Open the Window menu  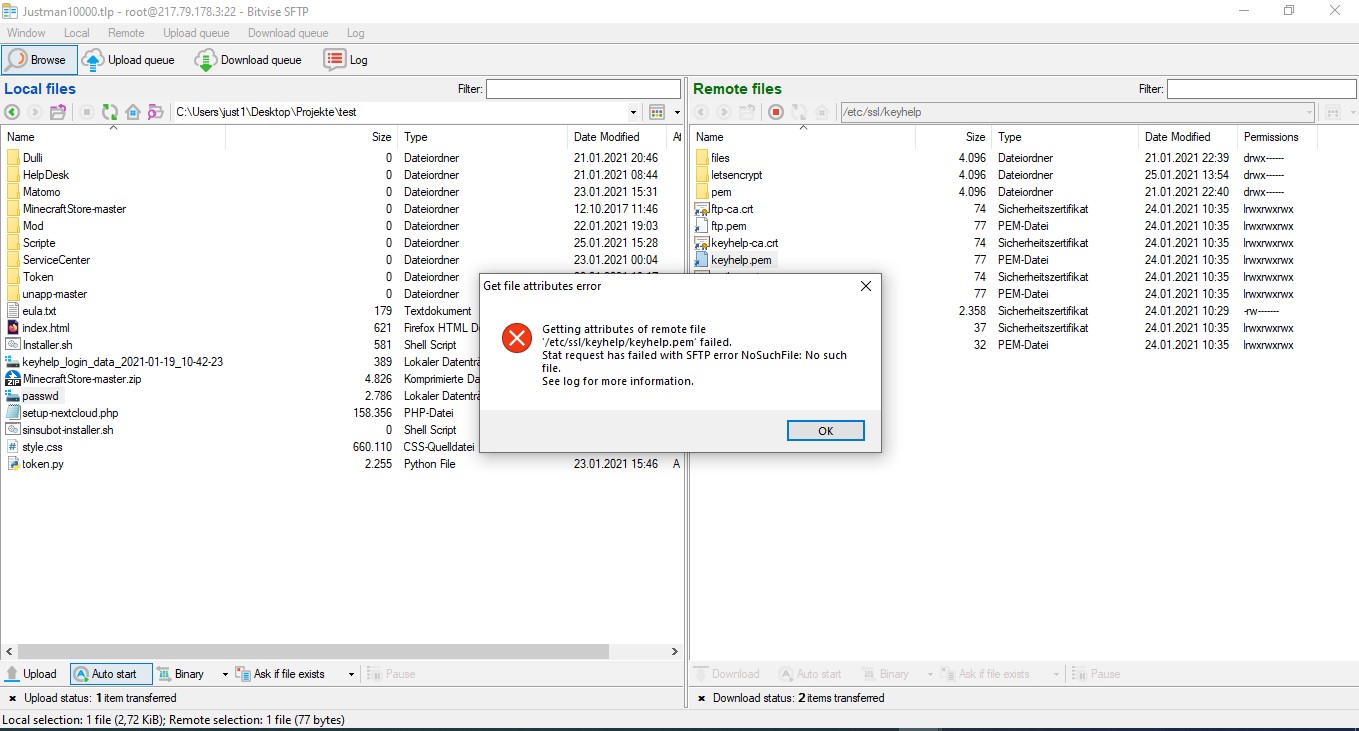26,33
